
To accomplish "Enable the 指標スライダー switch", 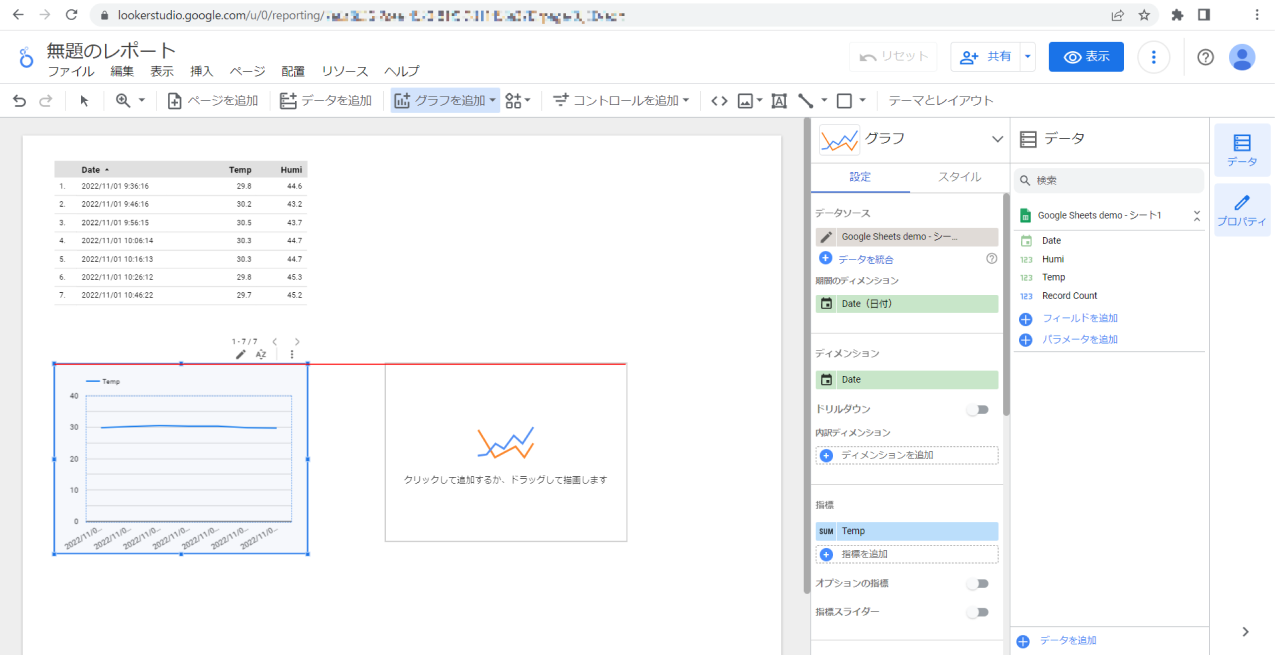I will pos(977,611).
